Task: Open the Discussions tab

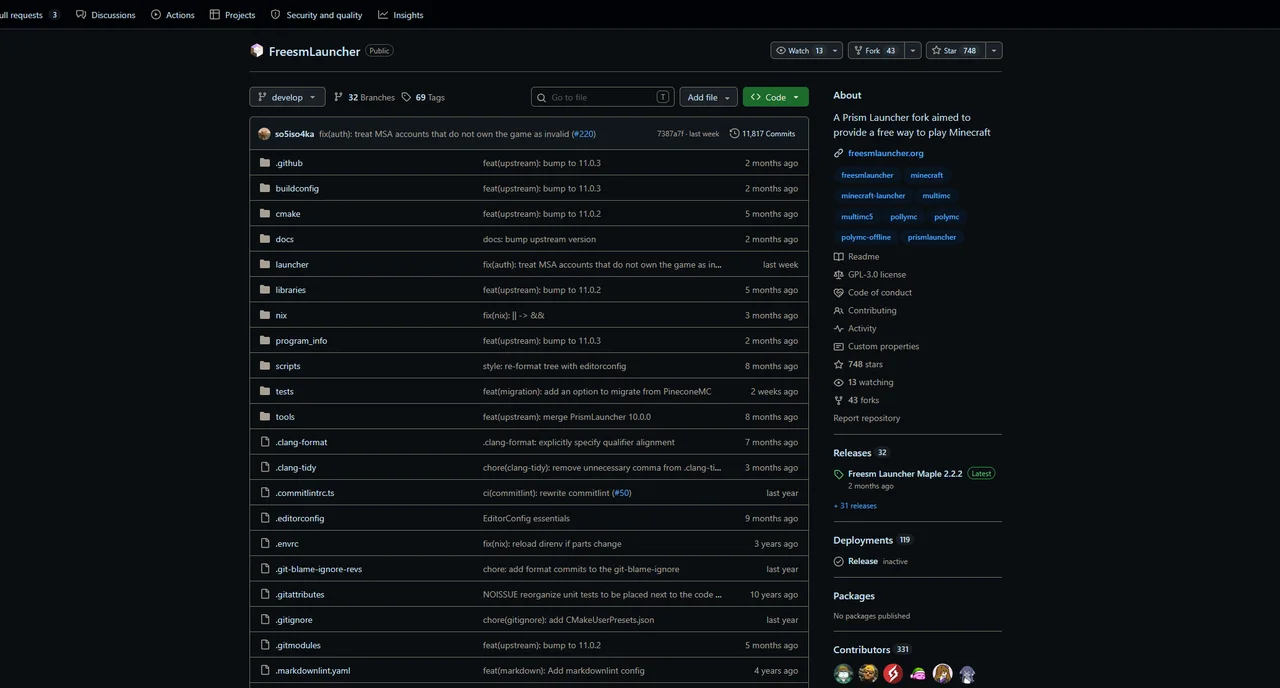Action: [x=105, y=15]
